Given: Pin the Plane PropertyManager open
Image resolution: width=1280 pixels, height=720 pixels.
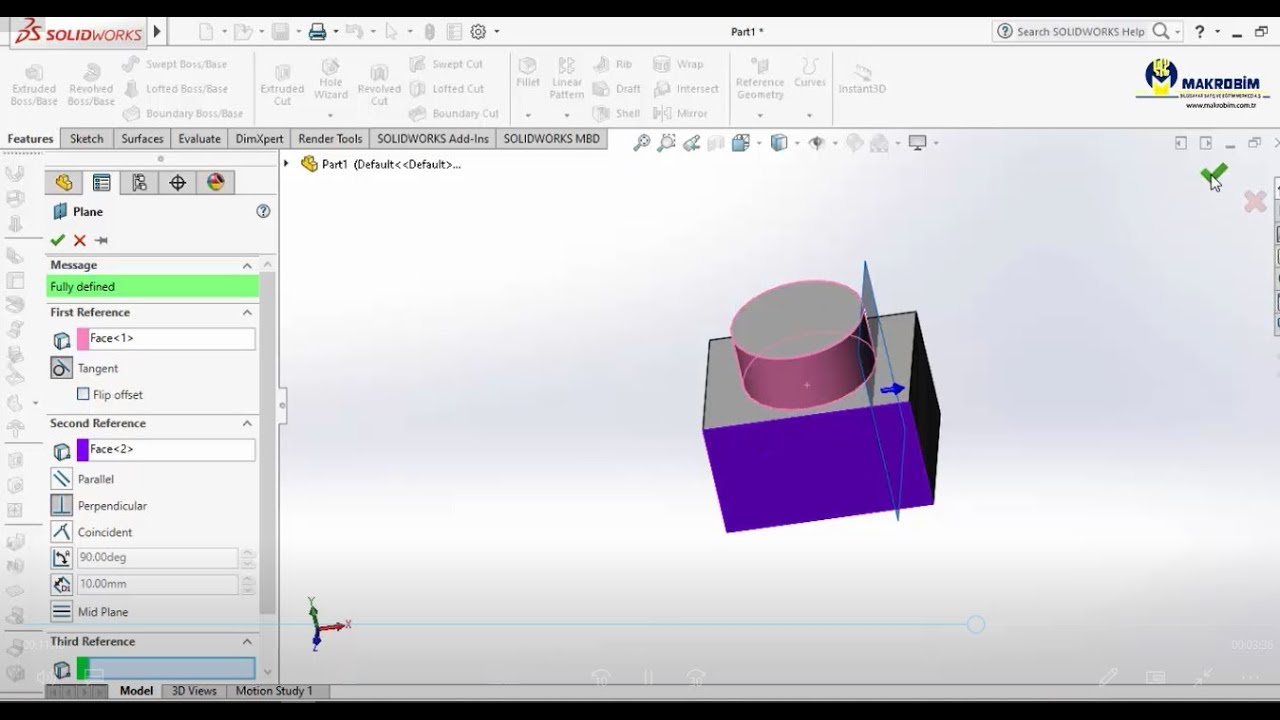Looking at the screenshot, I should 101,240.
